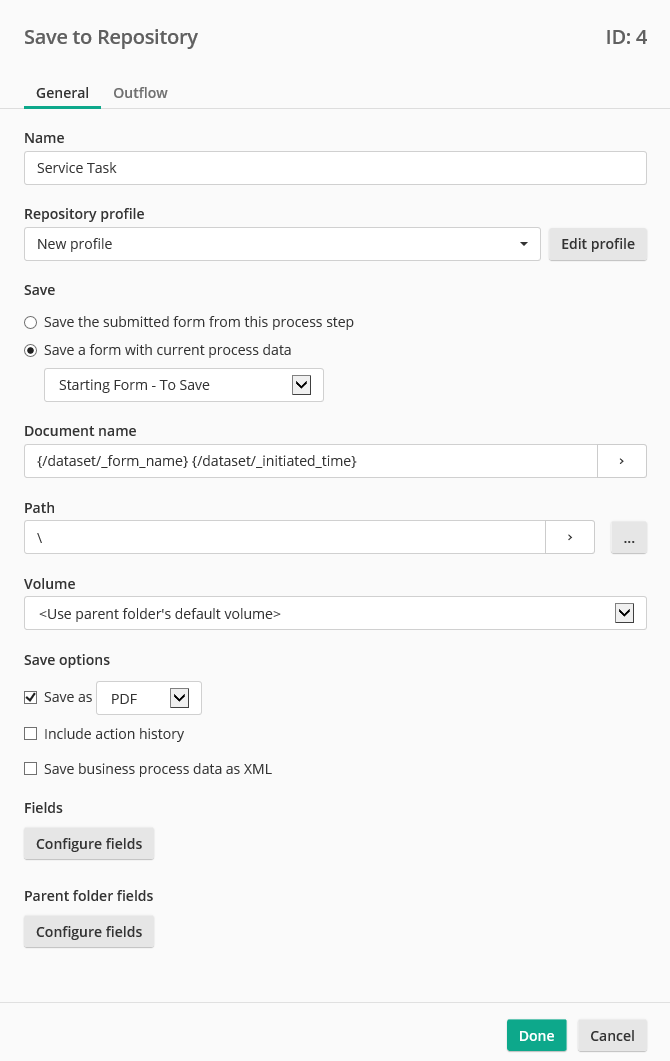Select 'Save a form with current process data'
670x1061 pixels.
coord(31,350)
